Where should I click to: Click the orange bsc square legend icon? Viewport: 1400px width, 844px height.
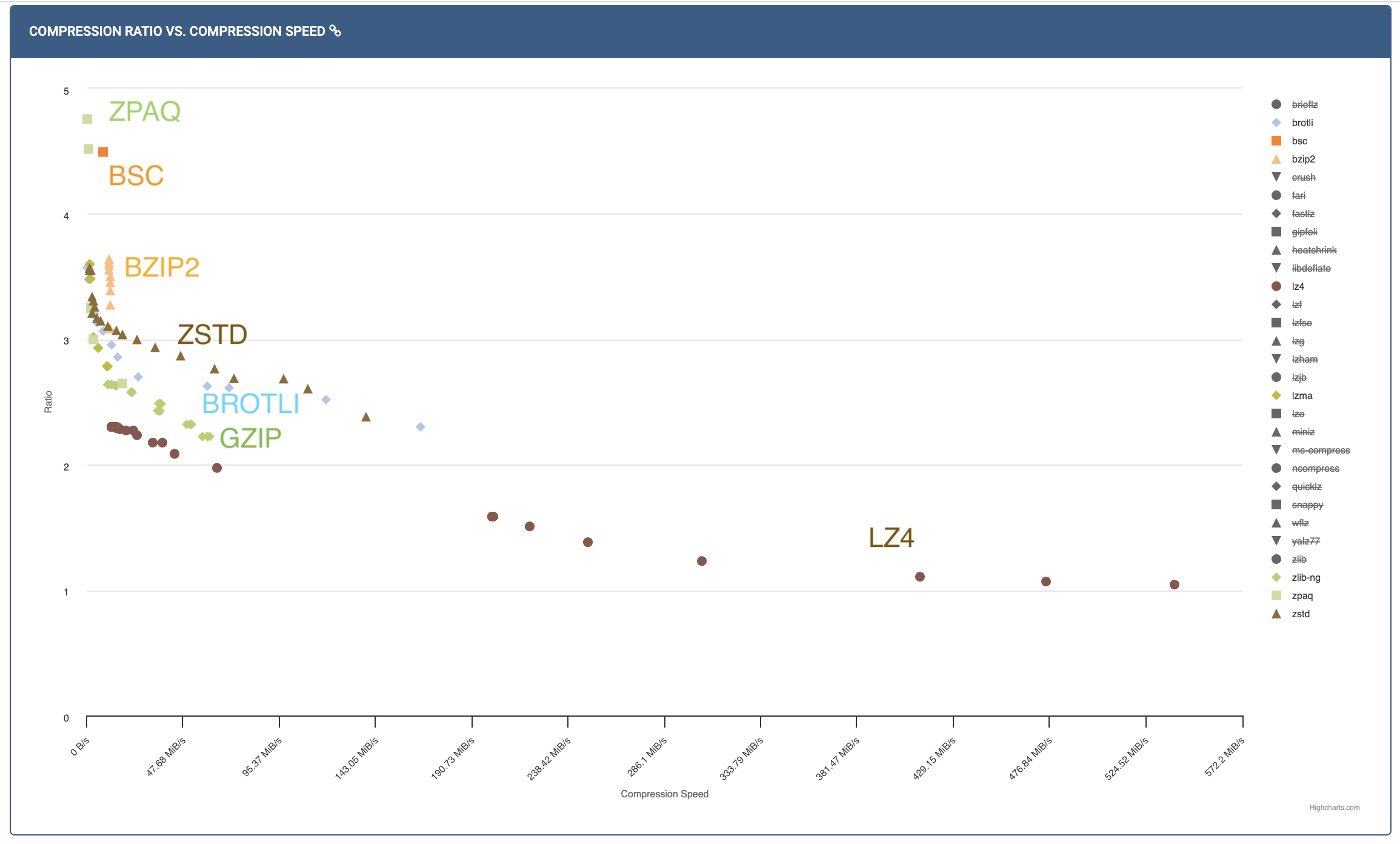(1276, 141)
